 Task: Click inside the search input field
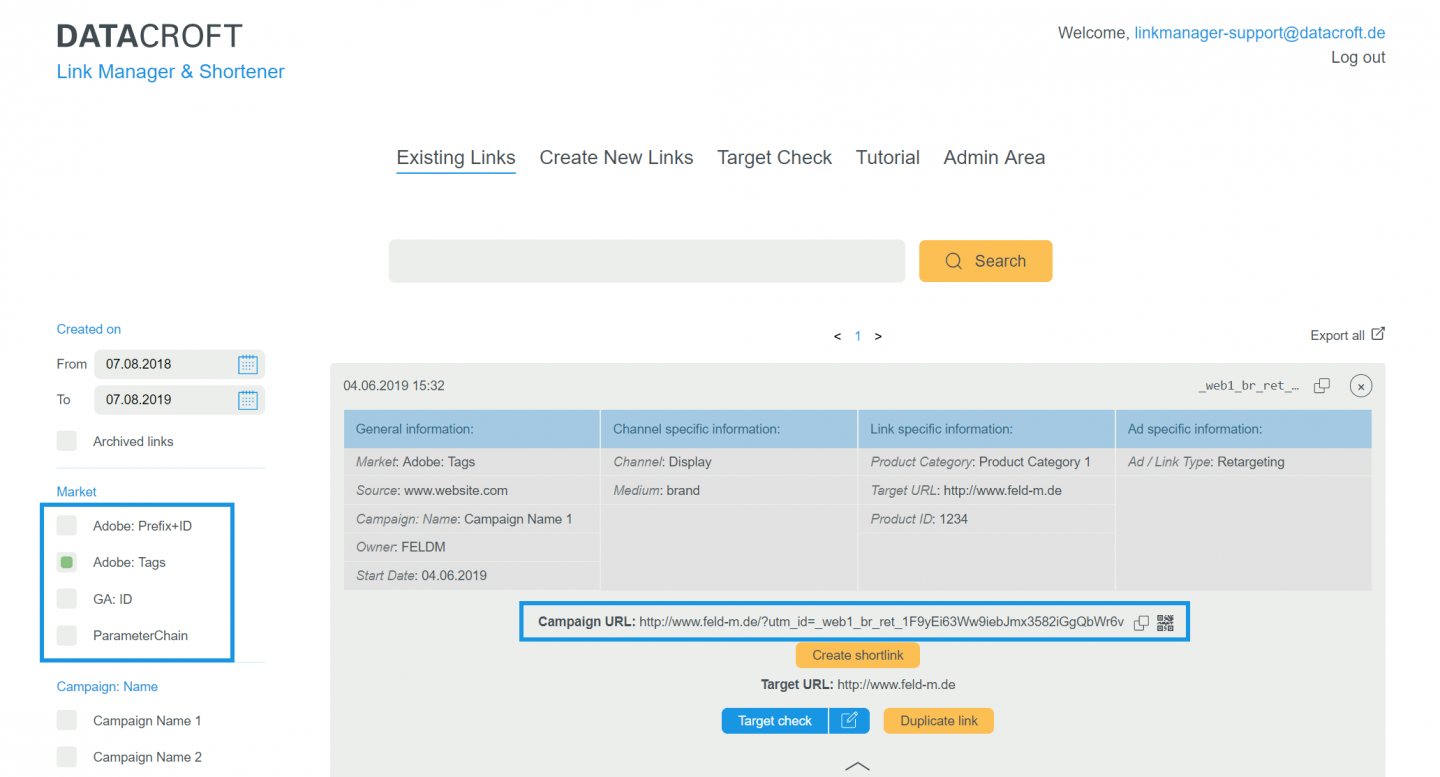coord(647,260)
